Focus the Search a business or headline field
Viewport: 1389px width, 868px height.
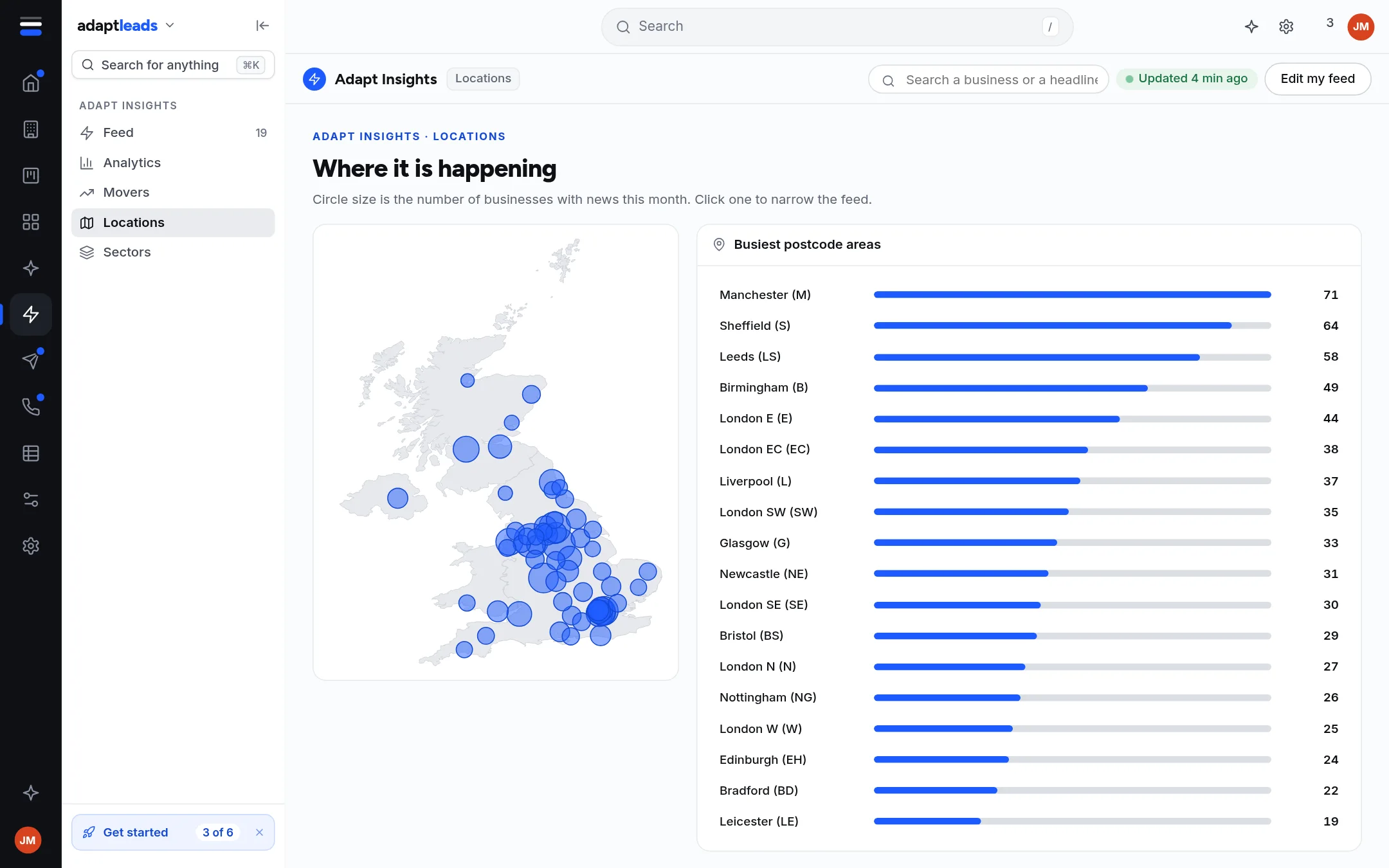pyautogui.click(x=988, y=80)
